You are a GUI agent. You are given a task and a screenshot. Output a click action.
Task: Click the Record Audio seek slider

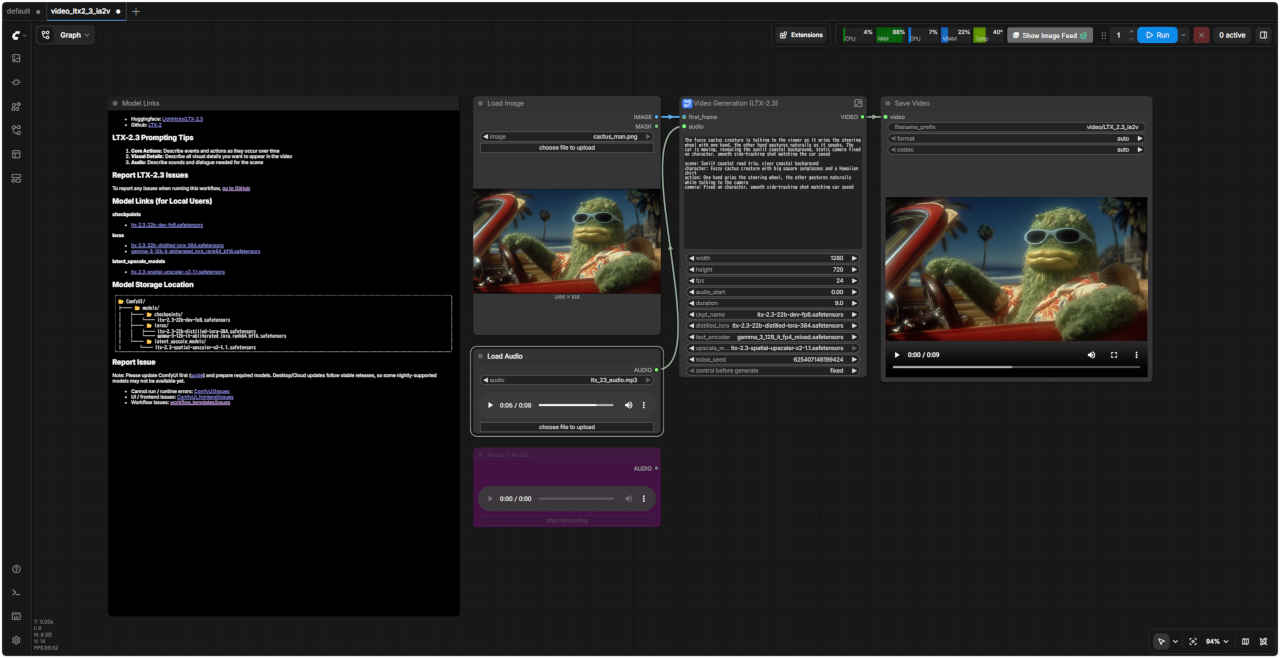click(x=576, y=498)
